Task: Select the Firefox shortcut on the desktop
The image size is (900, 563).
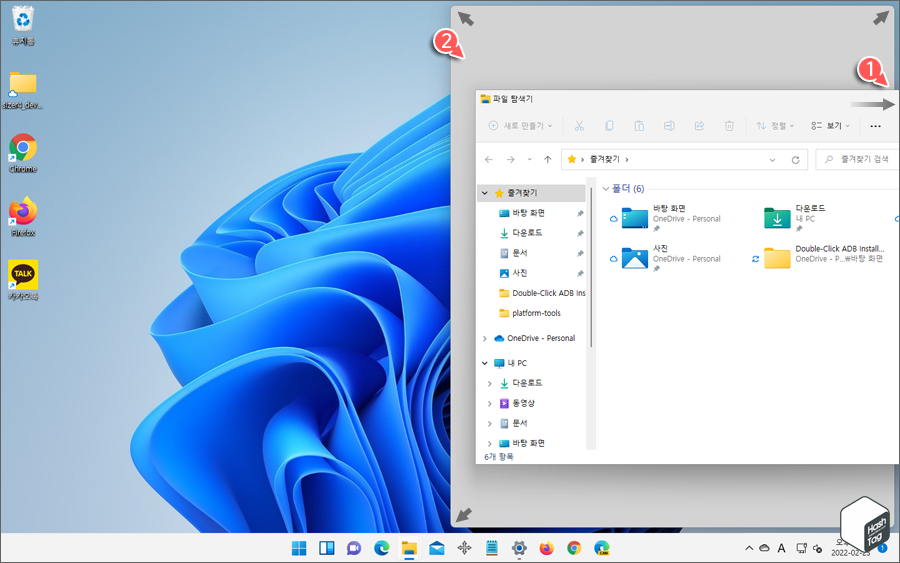Action: (x=23, y=217)
